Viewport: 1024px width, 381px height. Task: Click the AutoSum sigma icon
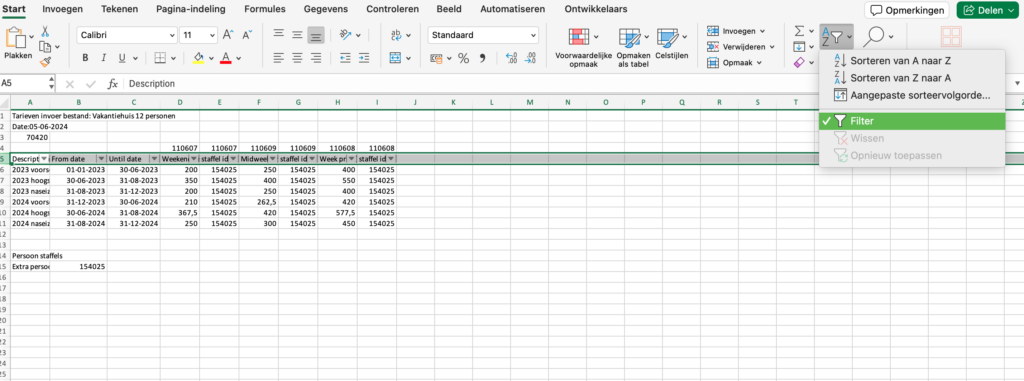tap(799, 31)
